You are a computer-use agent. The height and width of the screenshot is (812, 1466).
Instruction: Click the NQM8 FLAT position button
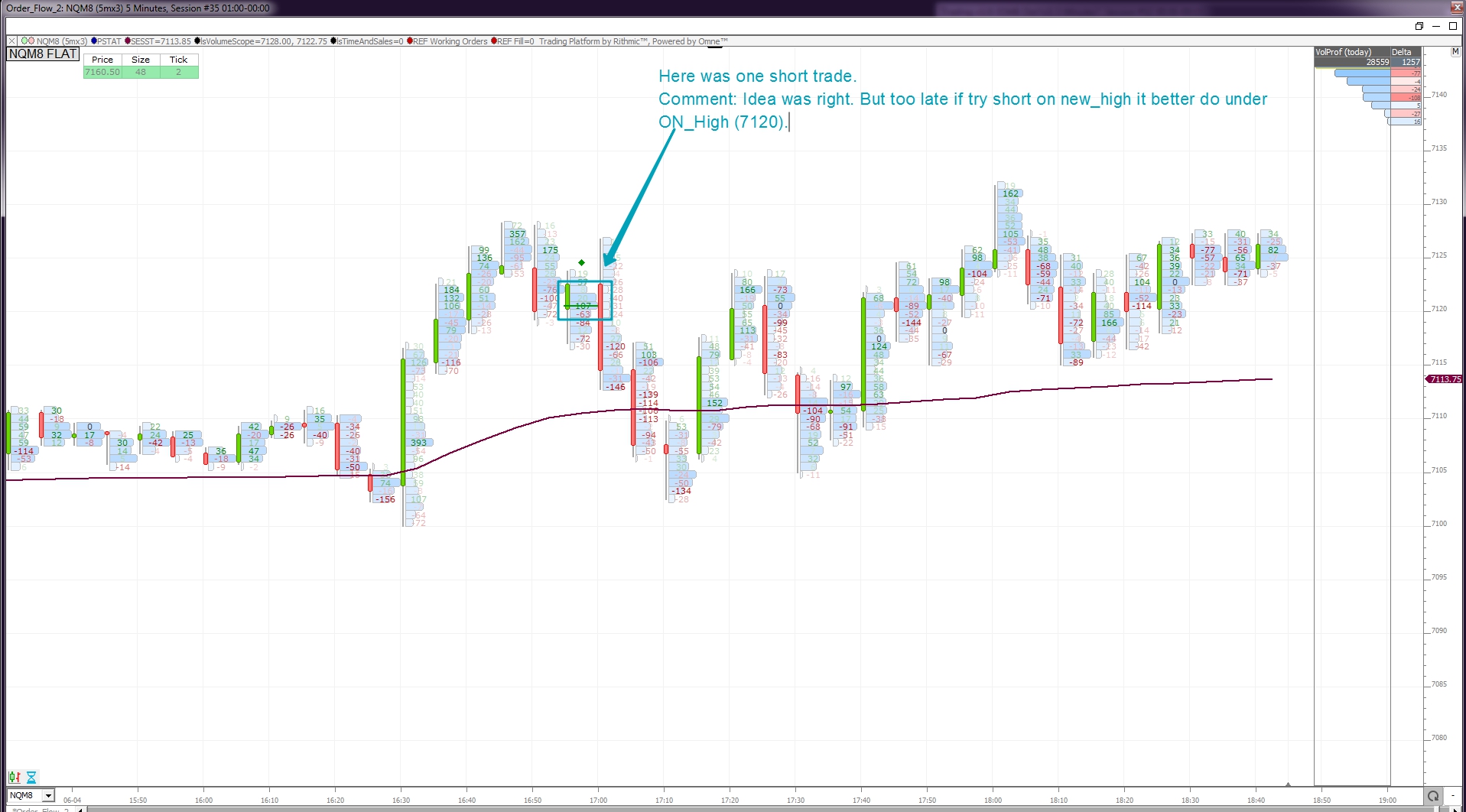[43, 54]
